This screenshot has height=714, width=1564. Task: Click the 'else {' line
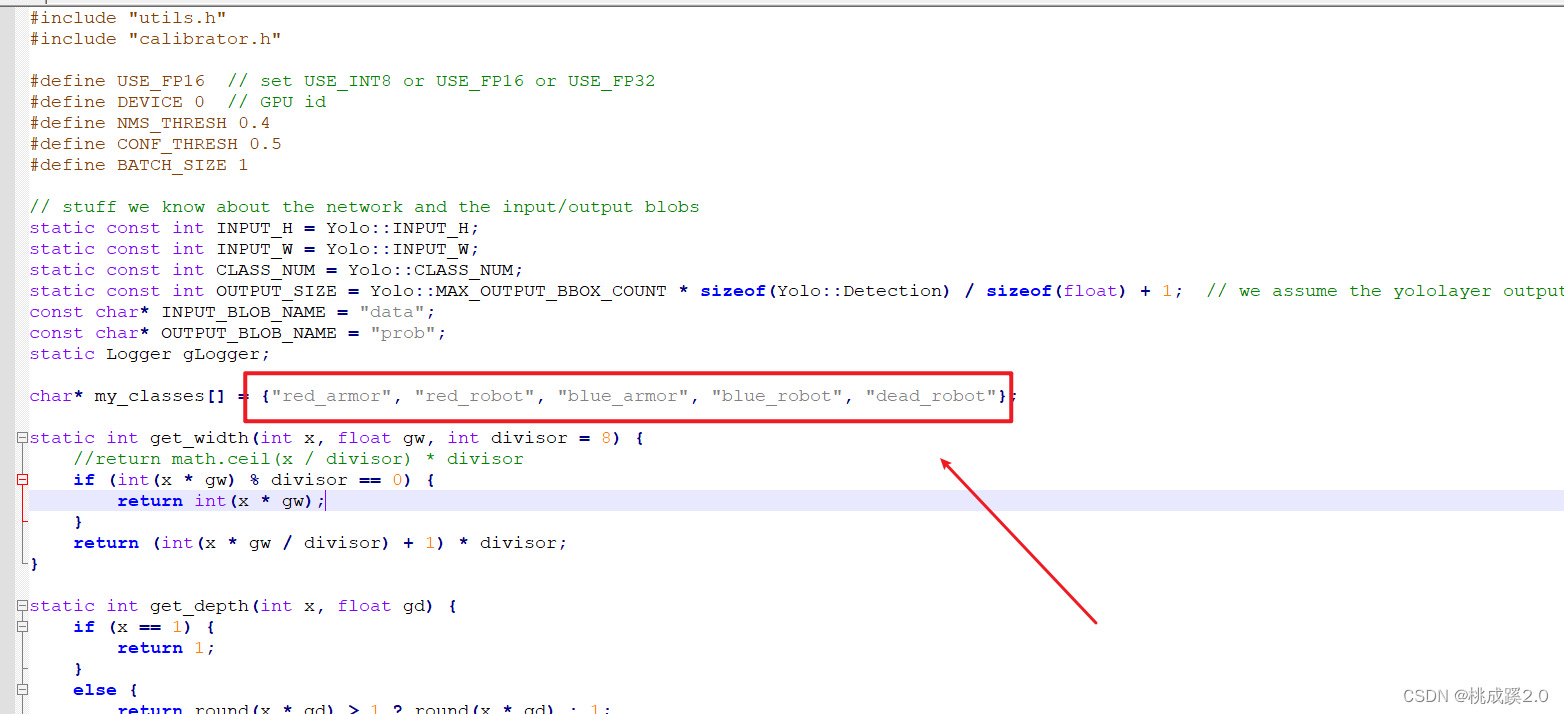106,690
